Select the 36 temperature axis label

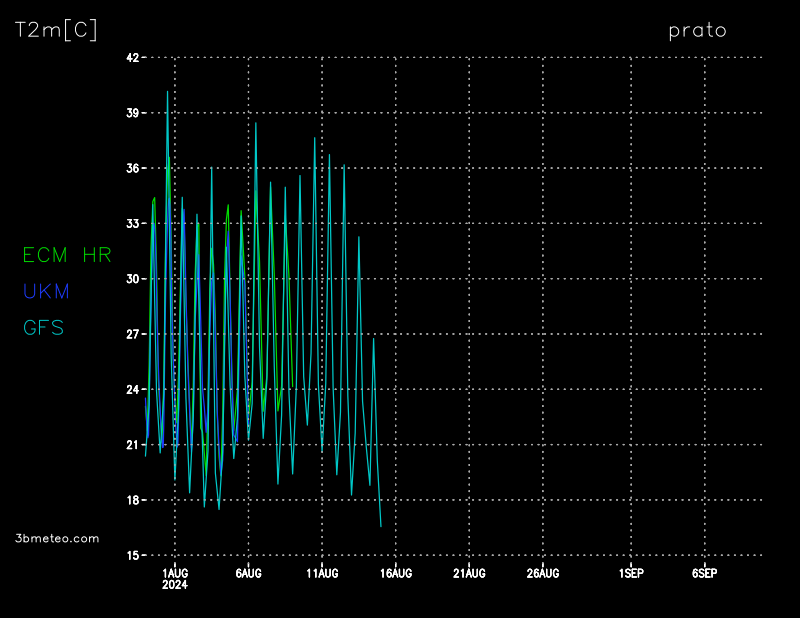click(131, 168)
